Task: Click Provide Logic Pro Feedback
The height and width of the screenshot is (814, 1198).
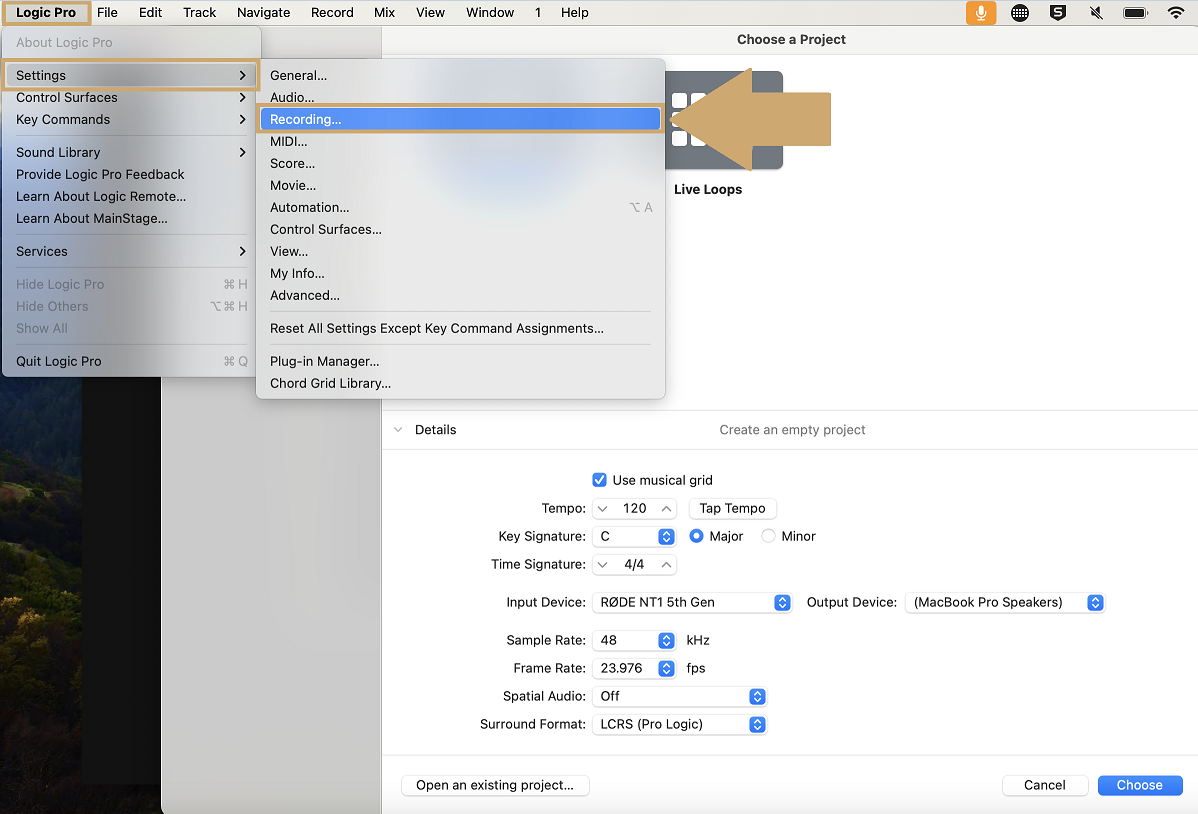Action: click(130, 175)
